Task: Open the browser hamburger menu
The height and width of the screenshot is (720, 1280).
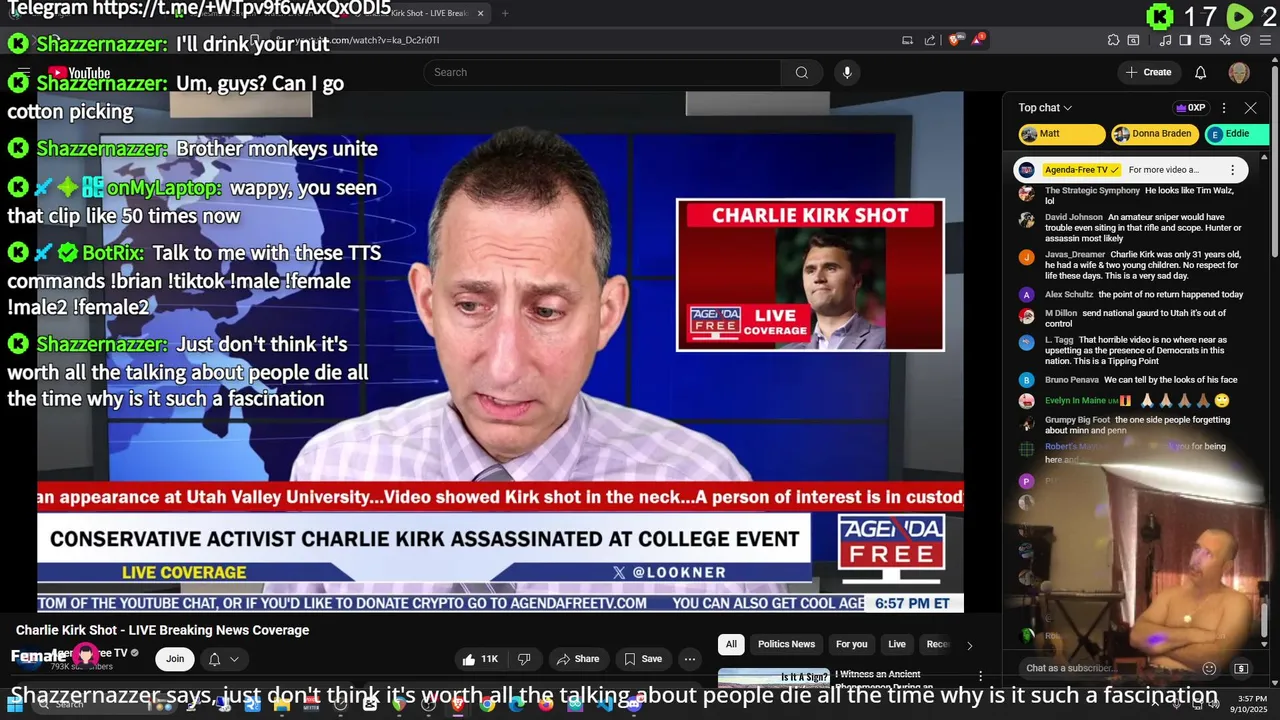Action: click(x=1266, y=40)
